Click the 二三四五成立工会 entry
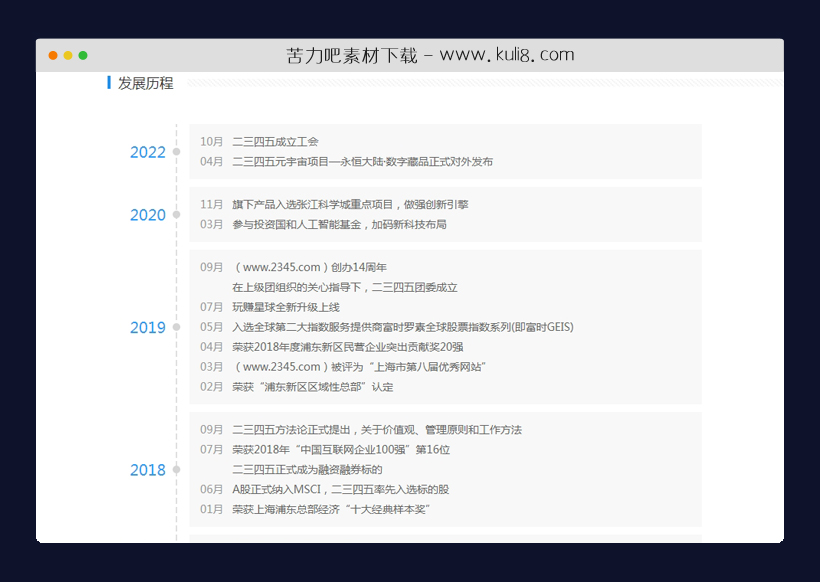Screen dimensions: 820x582 pyautogui.click(x=275, y=141)
